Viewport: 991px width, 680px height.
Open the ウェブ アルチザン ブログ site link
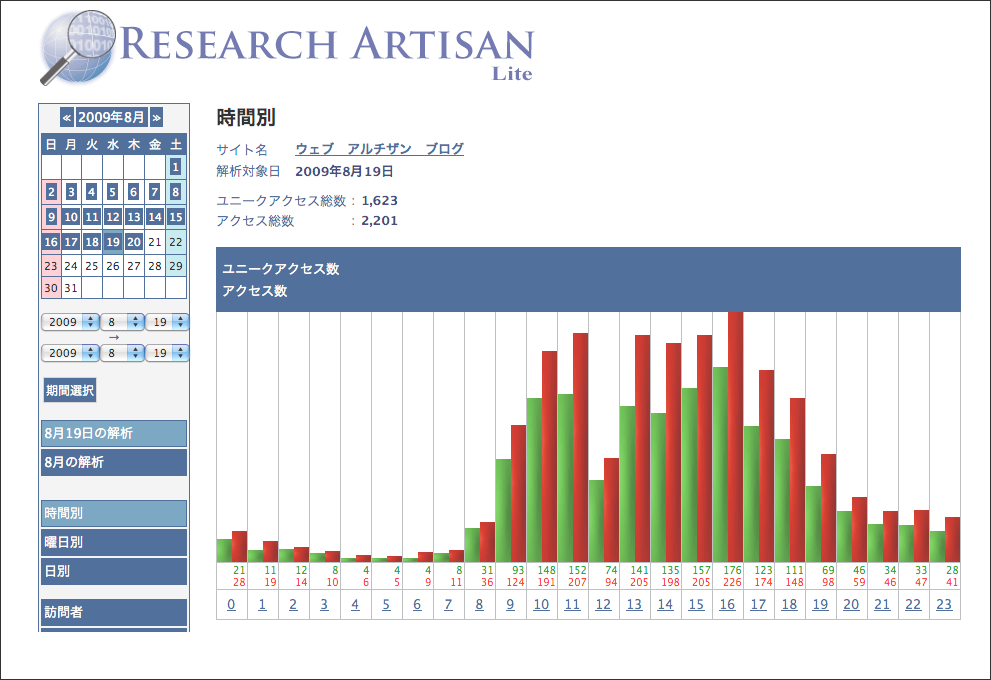pos(380,148)
